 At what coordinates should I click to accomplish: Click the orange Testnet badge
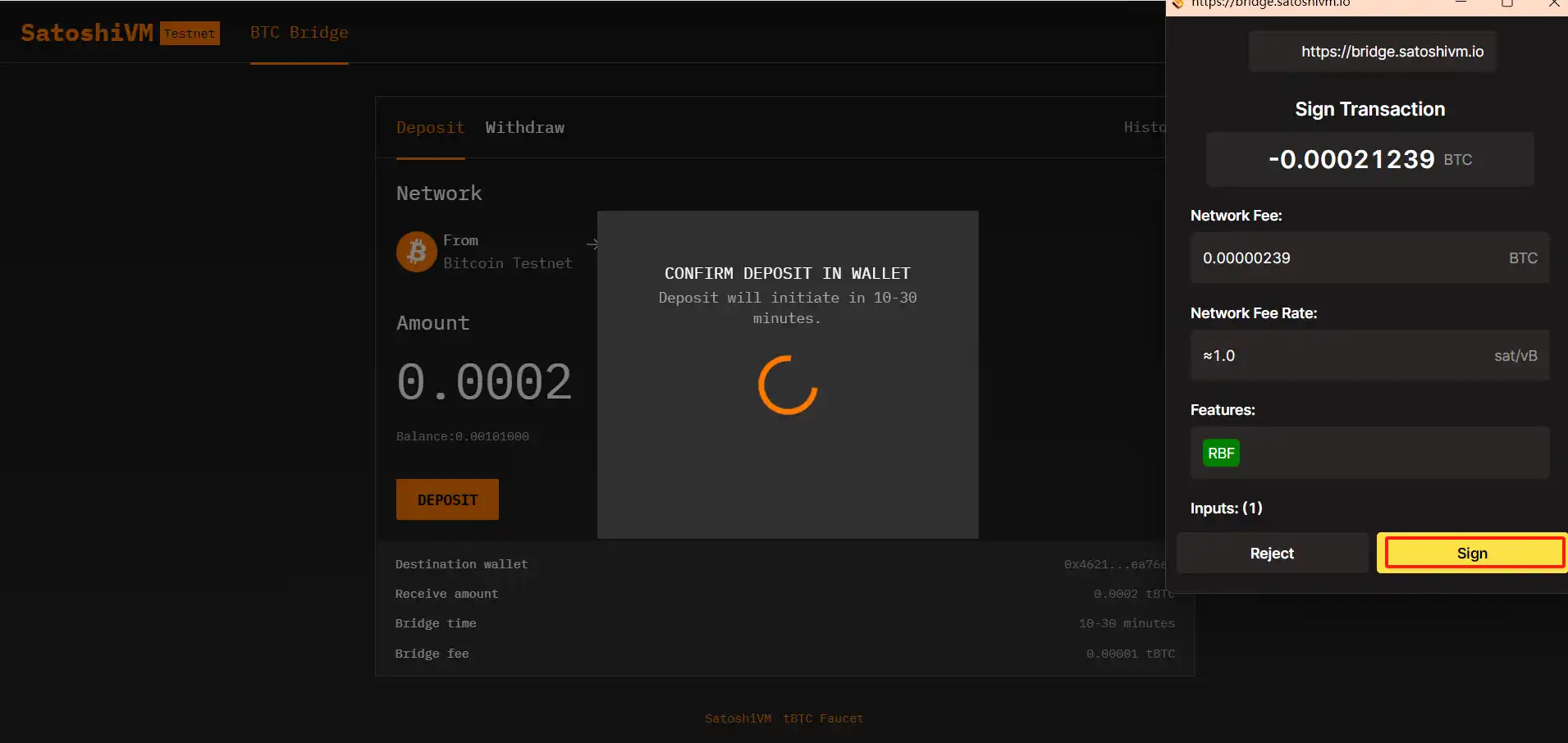(x=190, y=34)
